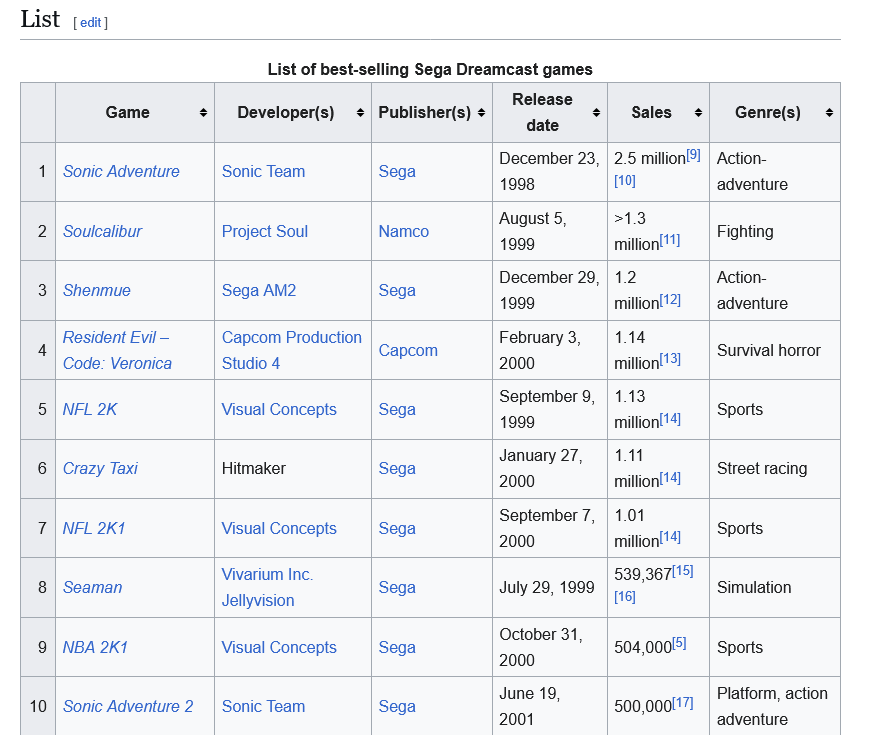Open citation [10] in Sonic Adventure sales
This screenshot has width=872, height=735.
tap(625, 181)
